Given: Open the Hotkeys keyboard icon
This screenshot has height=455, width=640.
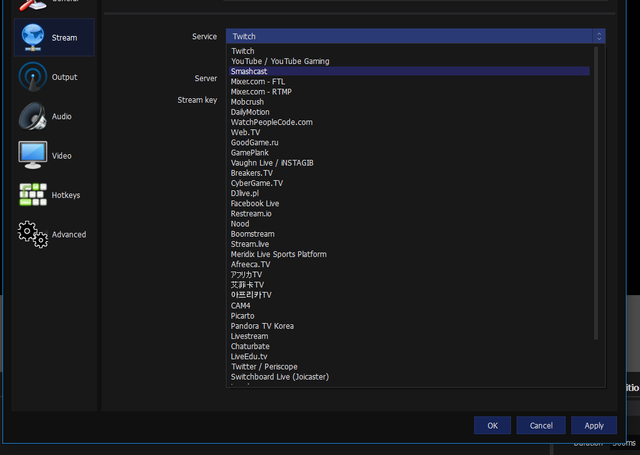Looking at the screenshot, I should pyautogui.click(x=33, y=194).
